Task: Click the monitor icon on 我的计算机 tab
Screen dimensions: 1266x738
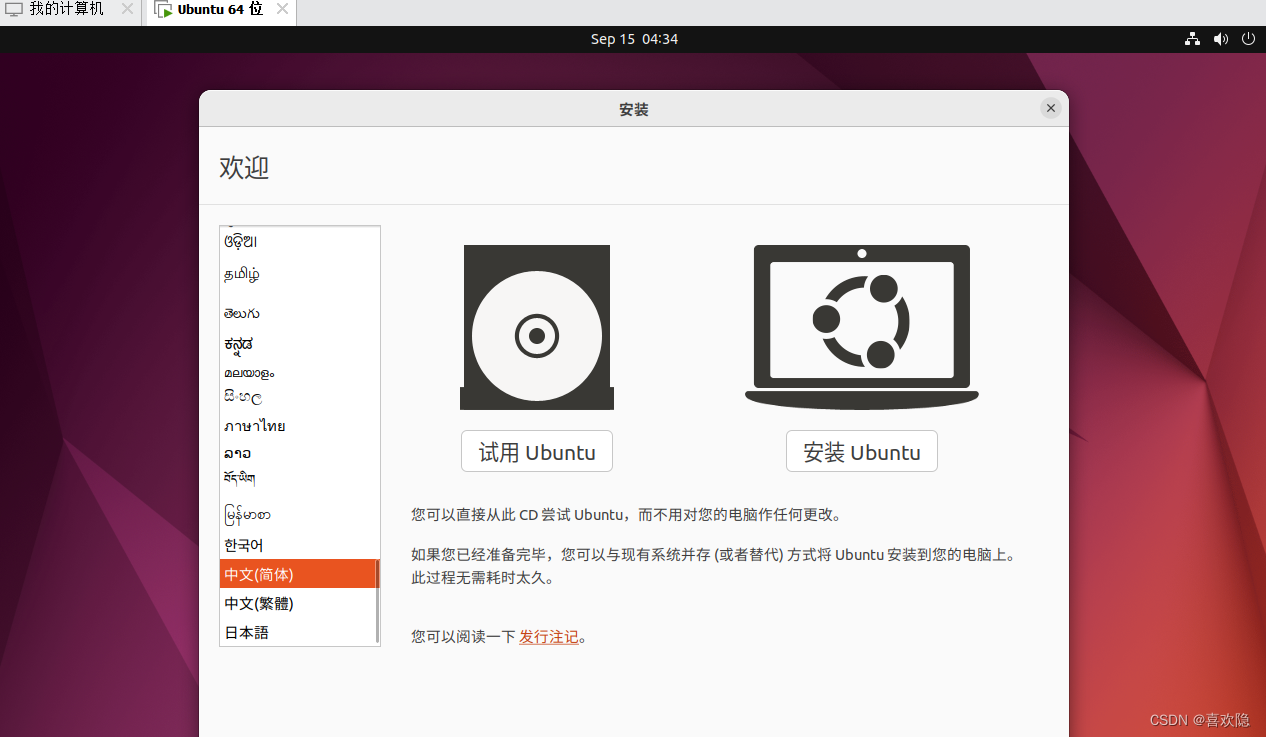Action: click(14, 9)
